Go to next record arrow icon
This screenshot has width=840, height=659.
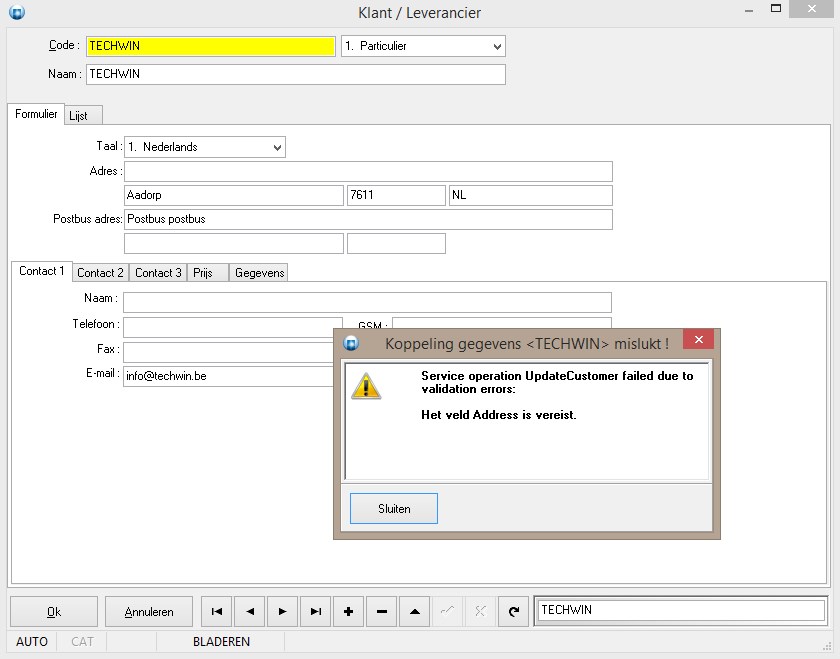tap(282, 611)
